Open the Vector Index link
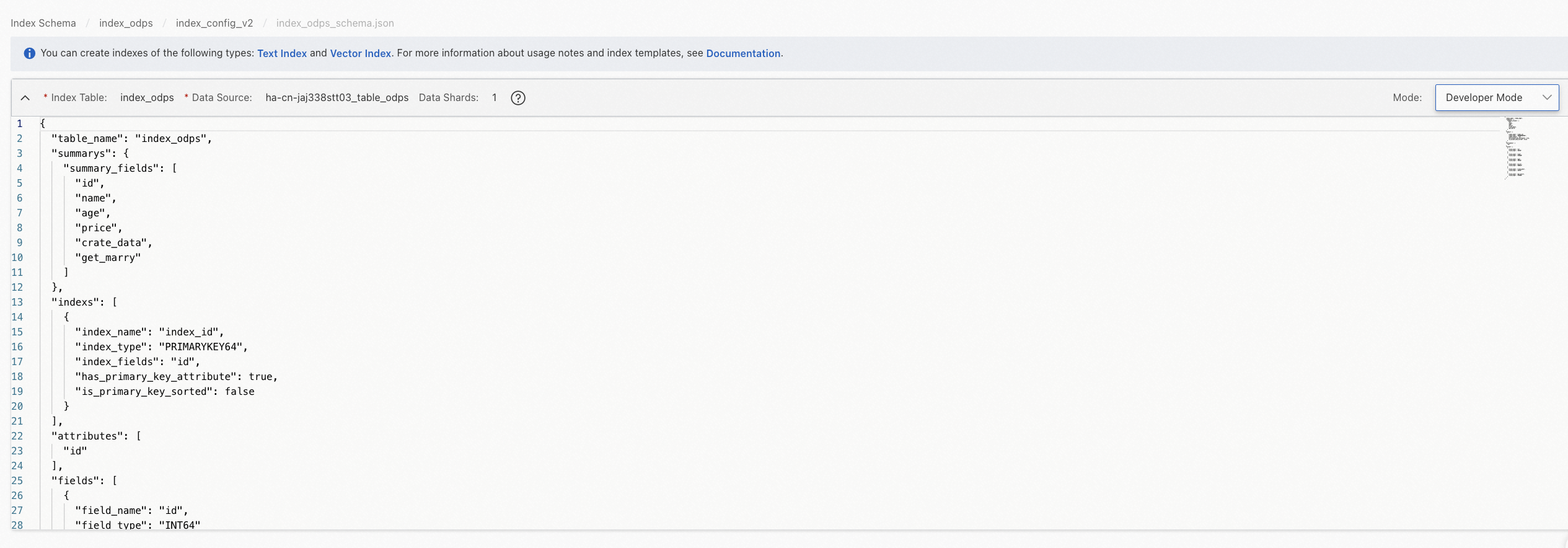Screen dimensions: 1568x548 point(361,53)
